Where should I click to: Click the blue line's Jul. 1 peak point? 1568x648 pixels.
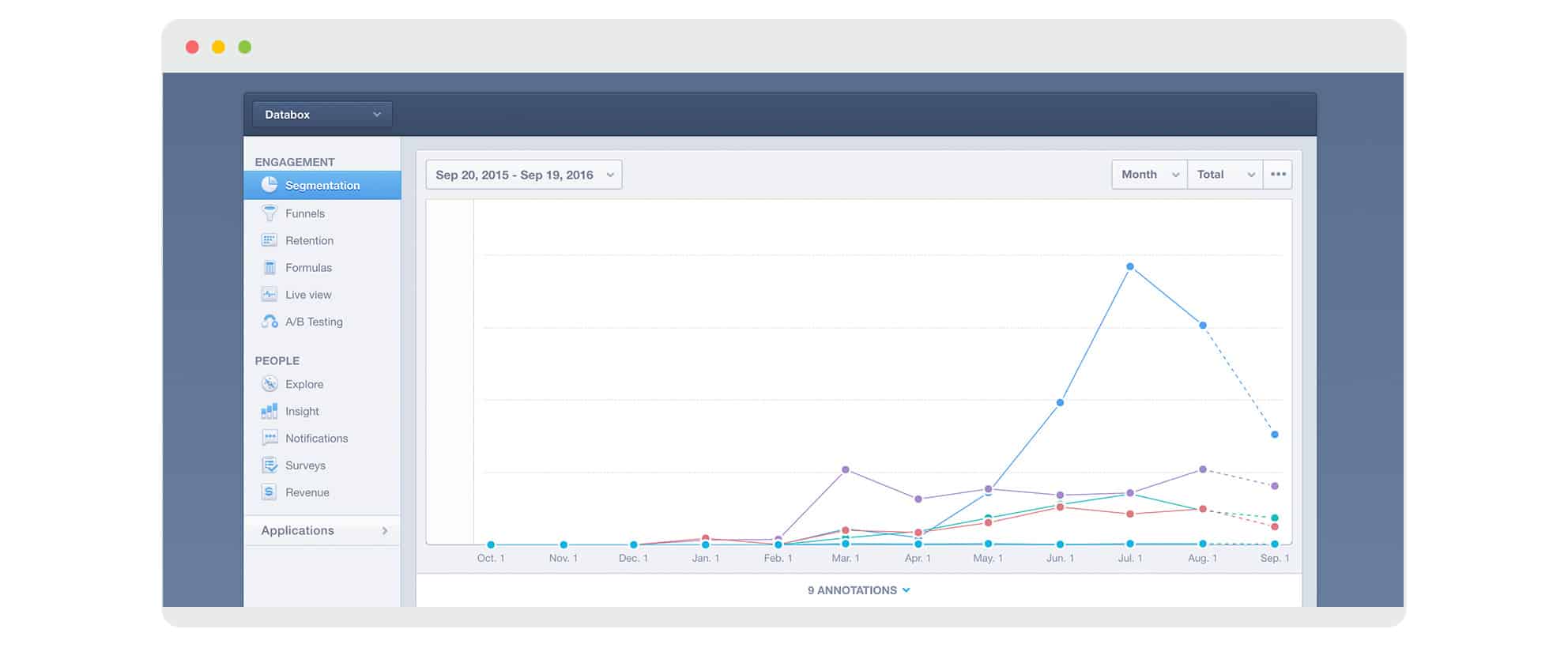pos(1130,267)
